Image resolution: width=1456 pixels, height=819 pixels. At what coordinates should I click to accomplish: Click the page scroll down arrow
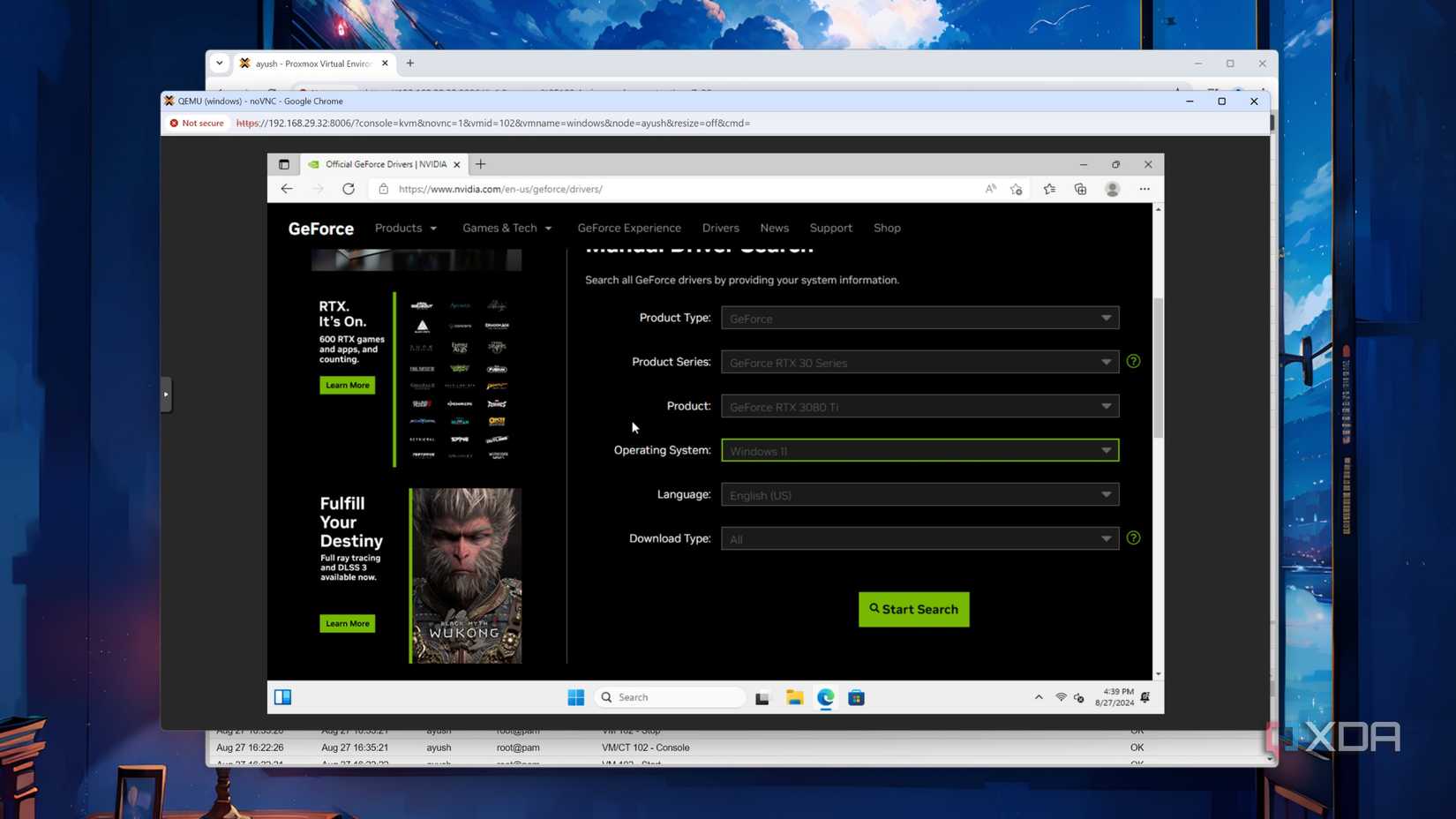1159,673
